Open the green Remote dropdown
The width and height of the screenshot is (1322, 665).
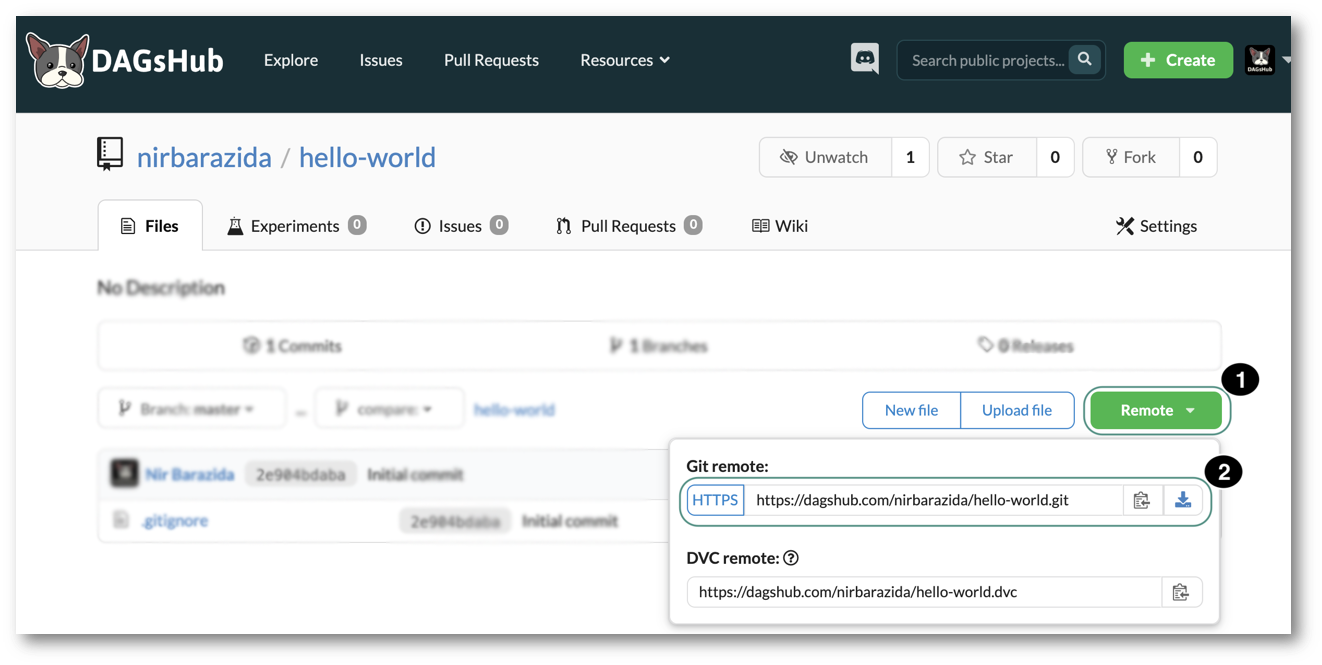[1155, 410]
